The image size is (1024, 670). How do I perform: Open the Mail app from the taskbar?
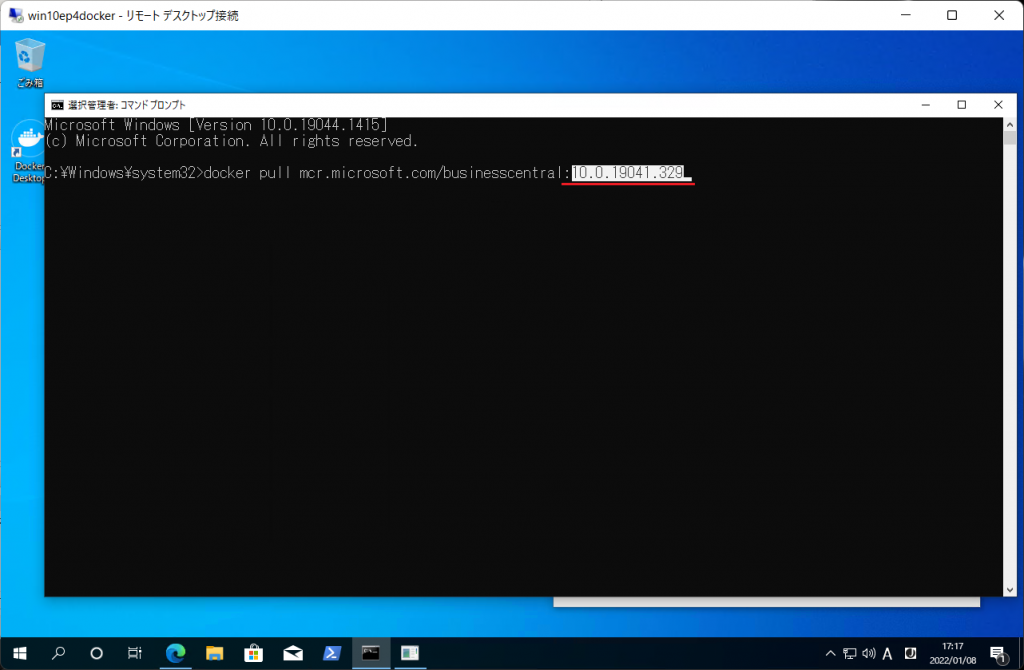293,653
